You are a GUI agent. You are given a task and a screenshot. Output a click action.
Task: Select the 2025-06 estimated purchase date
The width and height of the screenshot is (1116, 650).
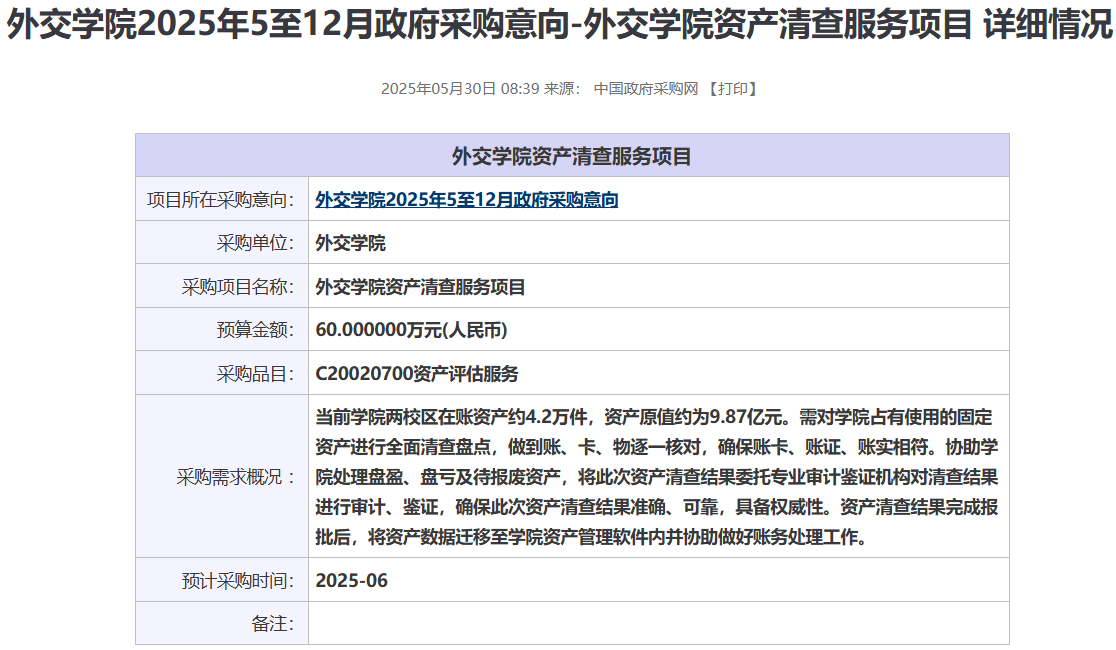[x=351, y=580]
